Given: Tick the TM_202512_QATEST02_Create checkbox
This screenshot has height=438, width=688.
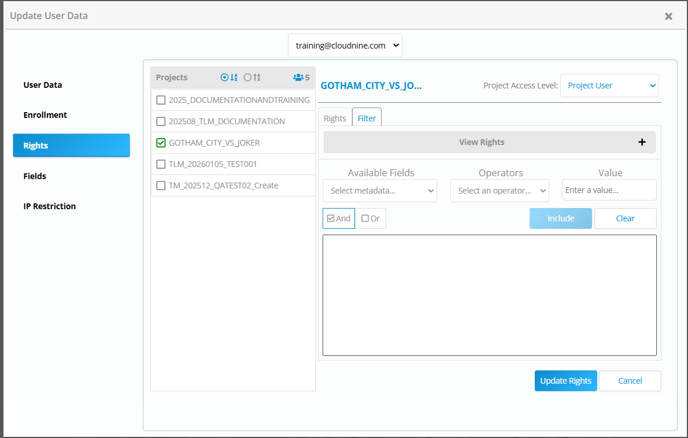Looking at the screenshot, I should tap(161, 186).
